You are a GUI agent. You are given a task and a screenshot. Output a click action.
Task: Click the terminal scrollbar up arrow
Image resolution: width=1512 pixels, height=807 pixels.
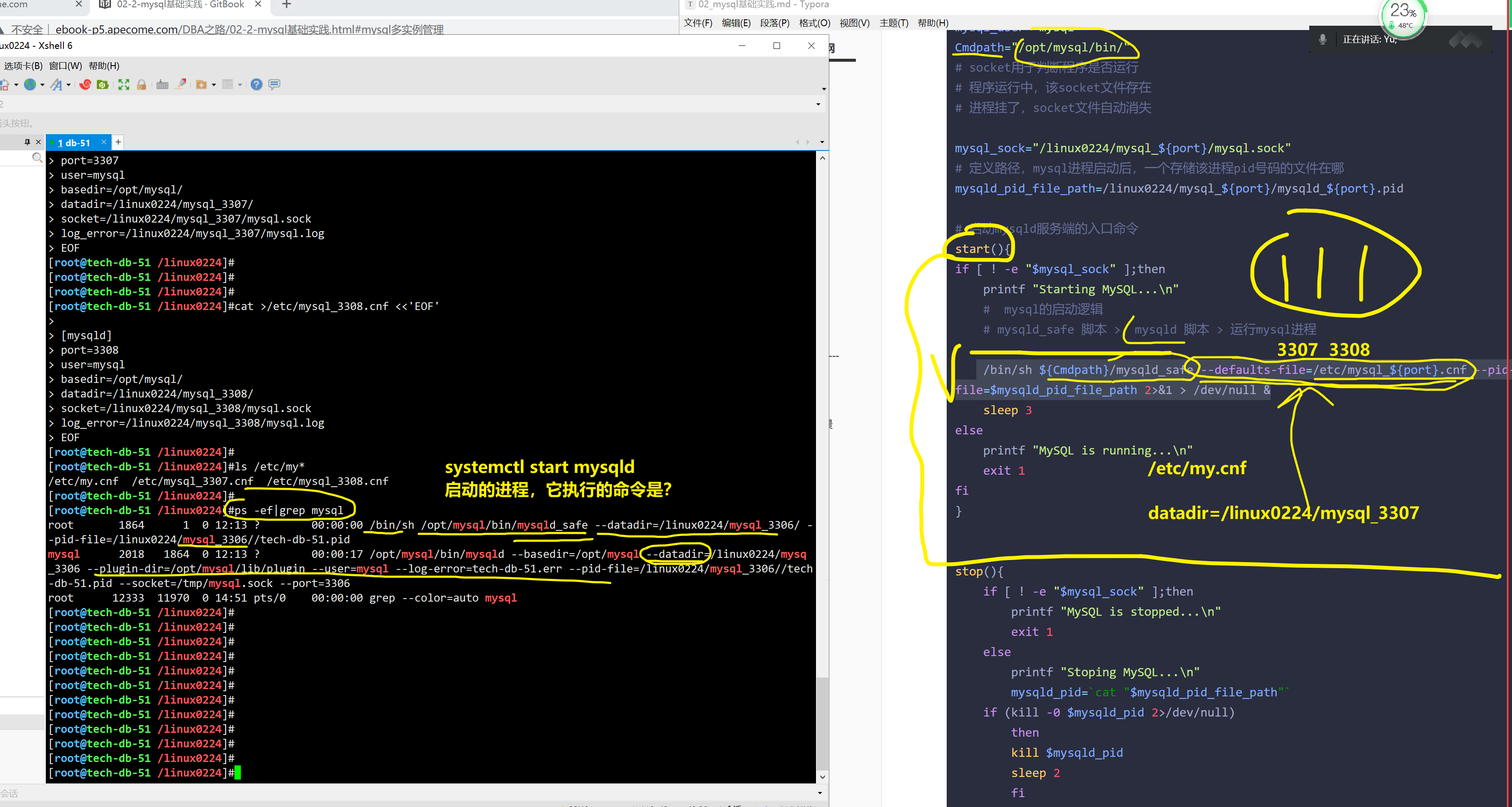coord(822,158)
